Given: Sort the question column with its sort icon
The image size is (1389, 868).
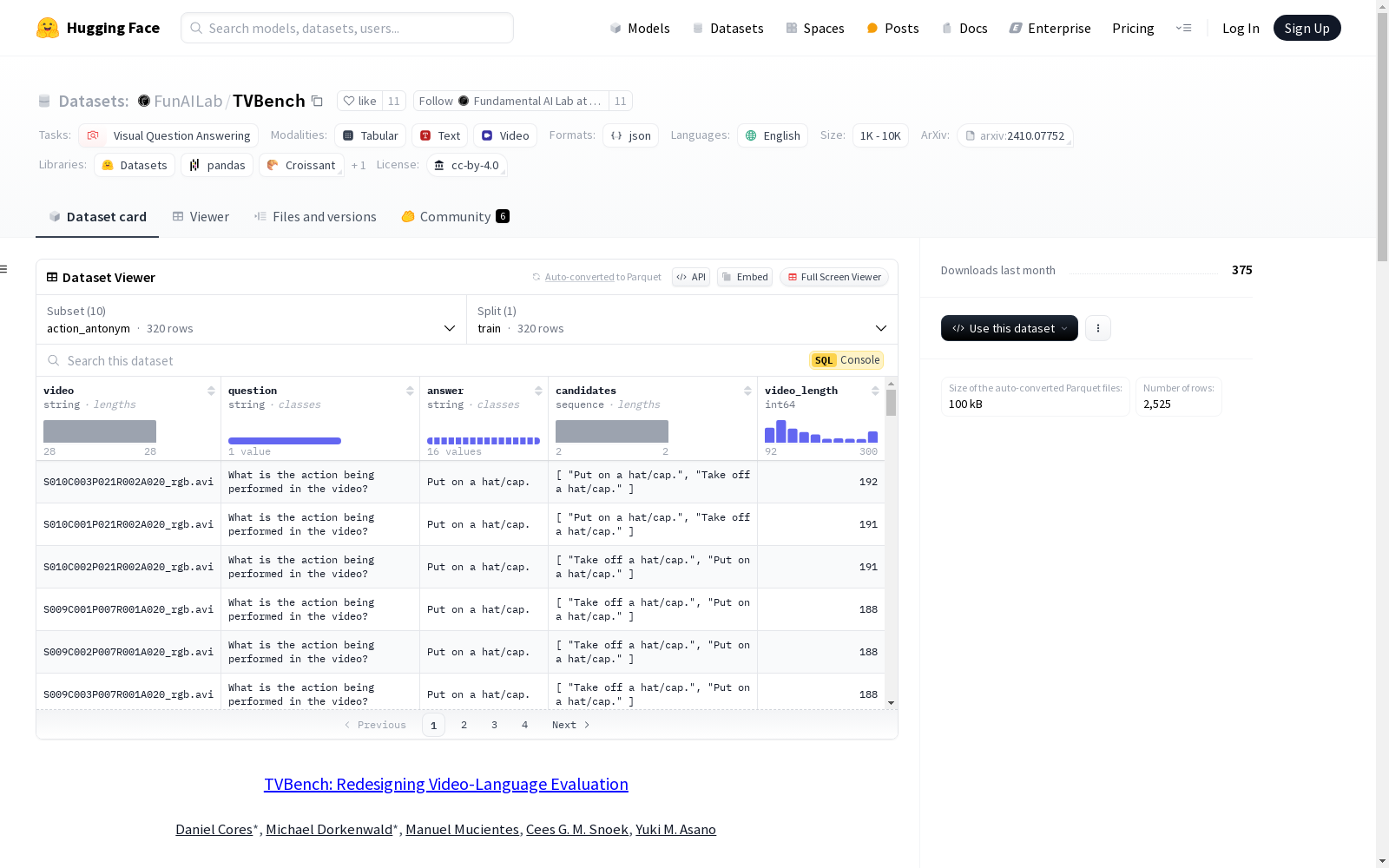Looking at the screenshot, I should click(x=410, y=391).
